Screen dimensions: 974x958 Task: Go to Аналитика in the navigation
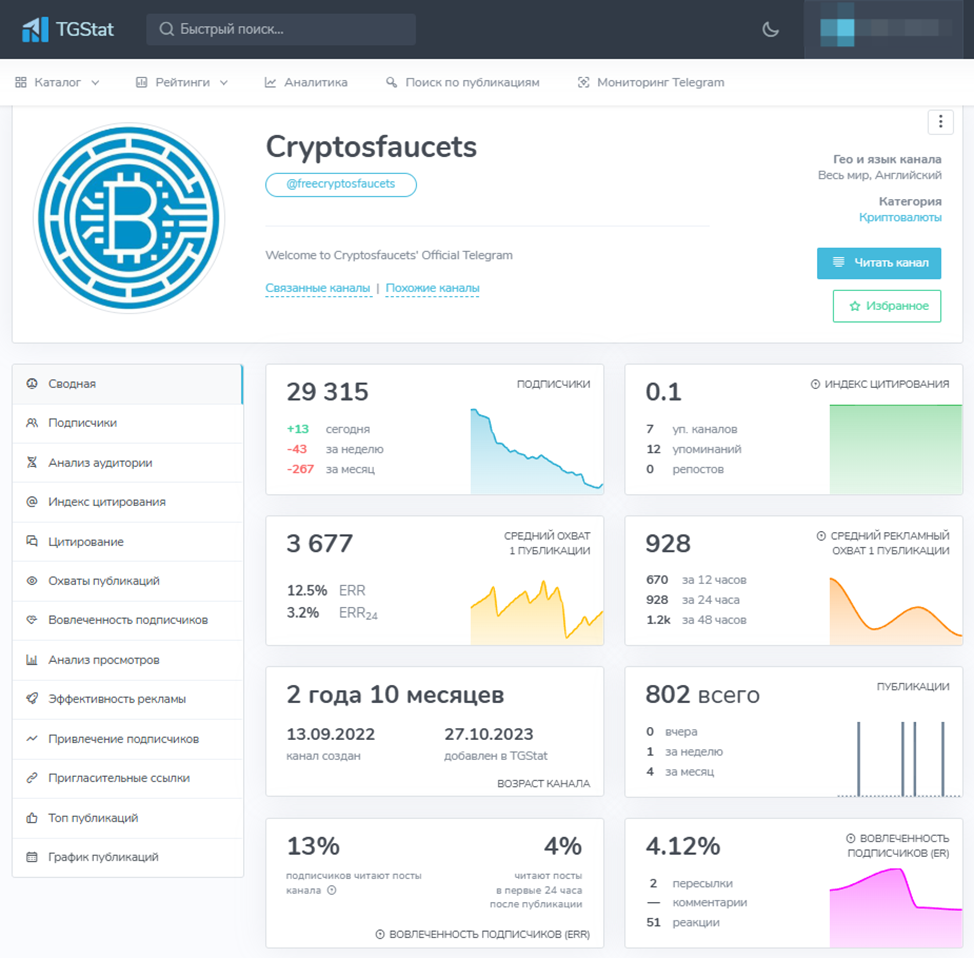(306, 82)
